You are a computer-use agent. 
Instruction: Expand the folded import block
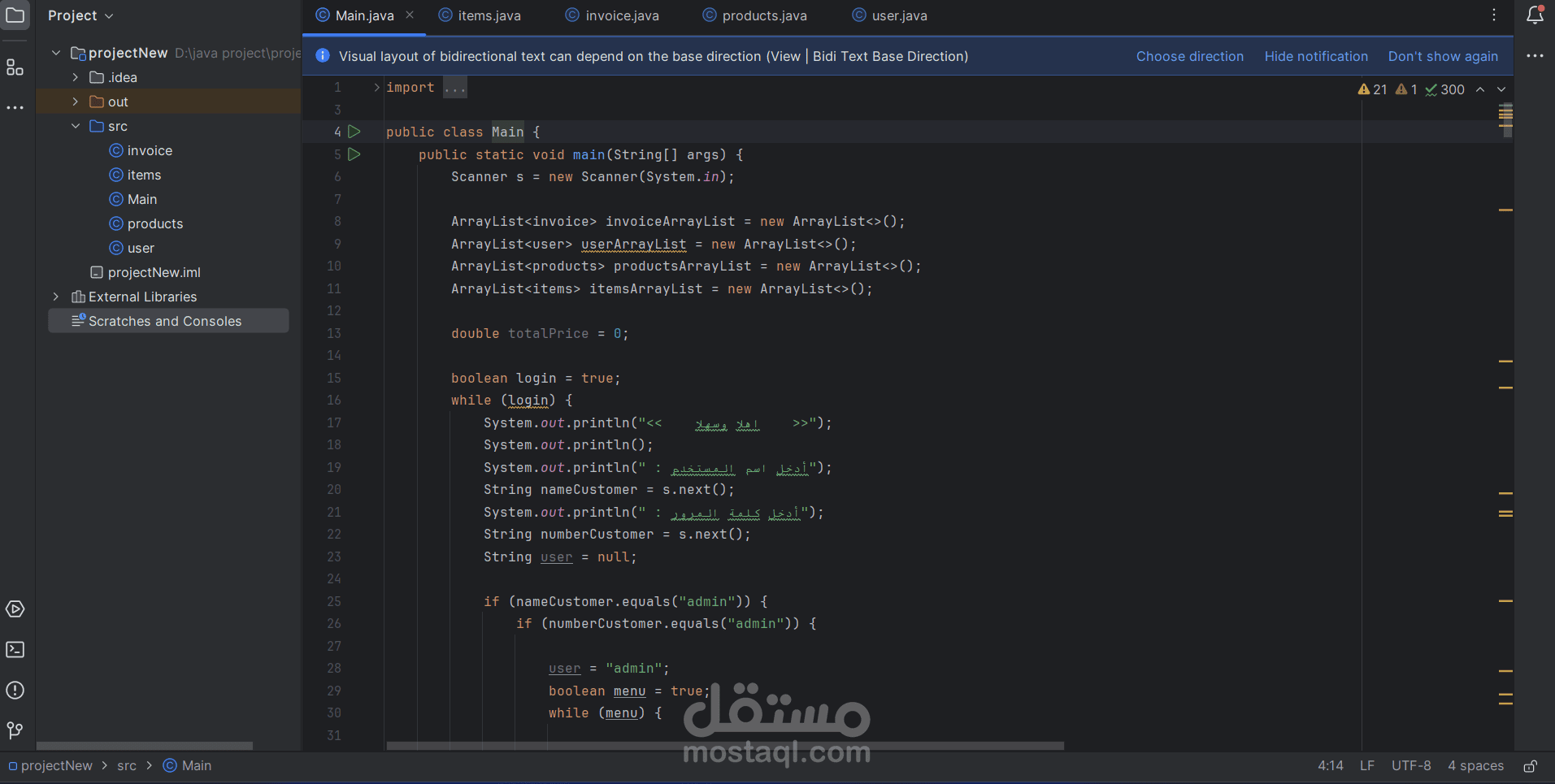click(x=376, y=87)
